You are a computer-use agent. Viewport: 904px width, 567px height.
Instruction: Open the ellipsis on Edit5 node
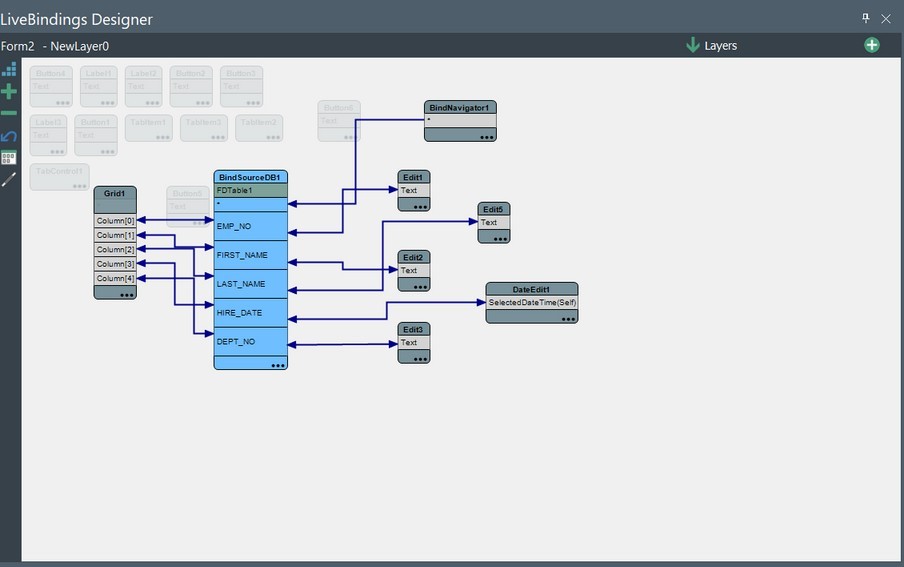tap(500, 239)
